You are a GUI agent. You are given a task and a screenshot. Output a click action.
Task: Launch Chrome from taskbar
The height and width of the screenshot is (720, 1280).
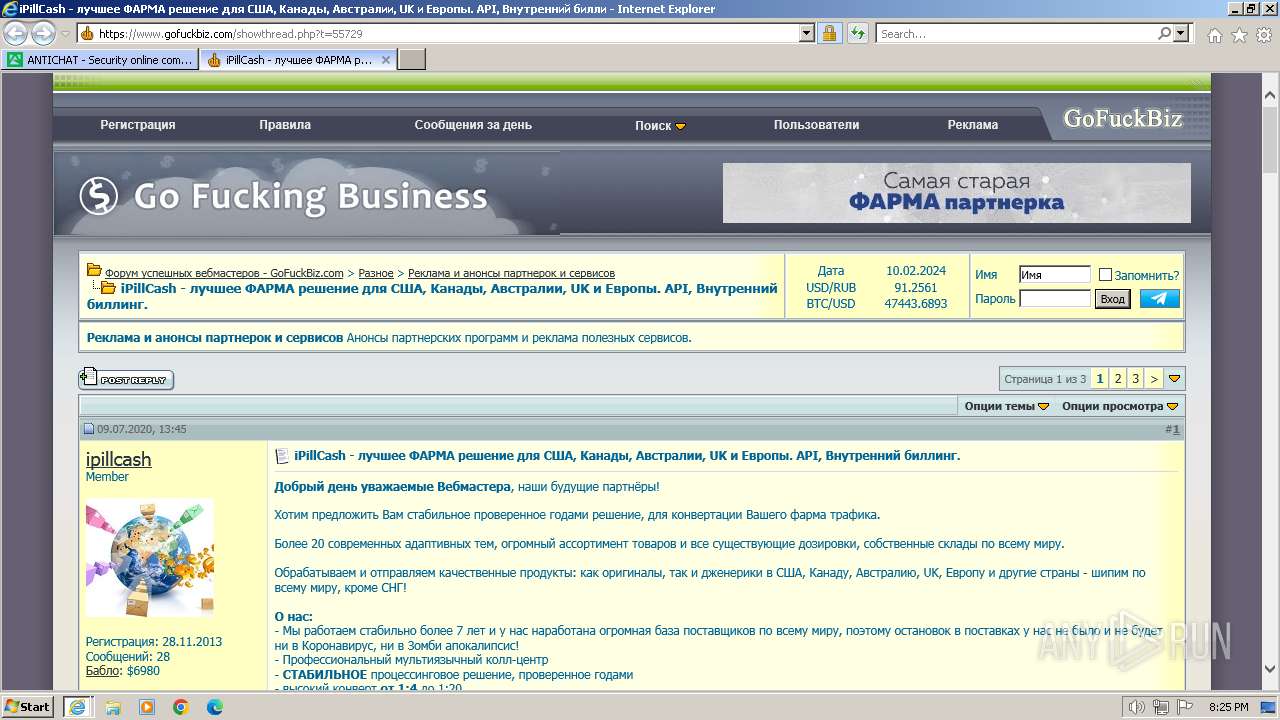point(181,707)
